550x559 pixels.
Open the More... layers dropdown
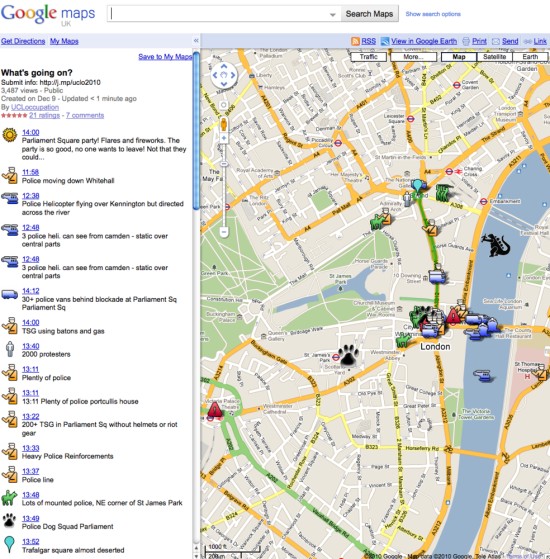click(413, 57)
